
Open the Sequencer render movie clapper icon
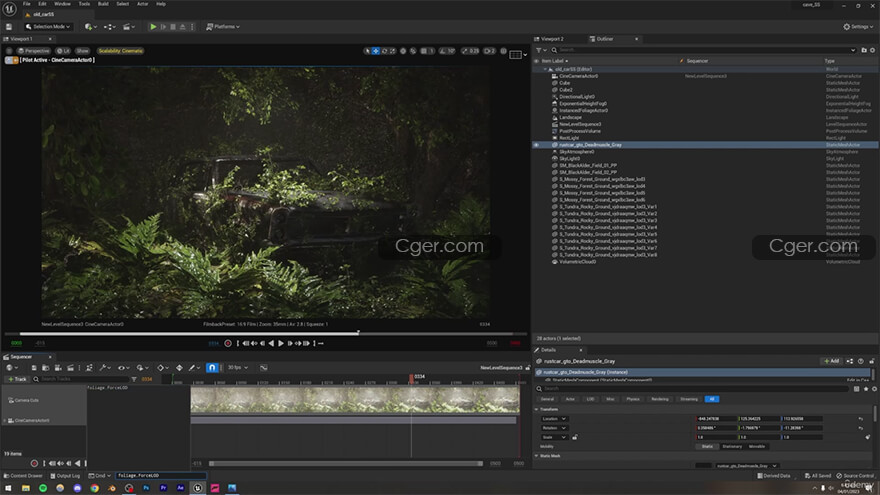click(x=70, y=368)
